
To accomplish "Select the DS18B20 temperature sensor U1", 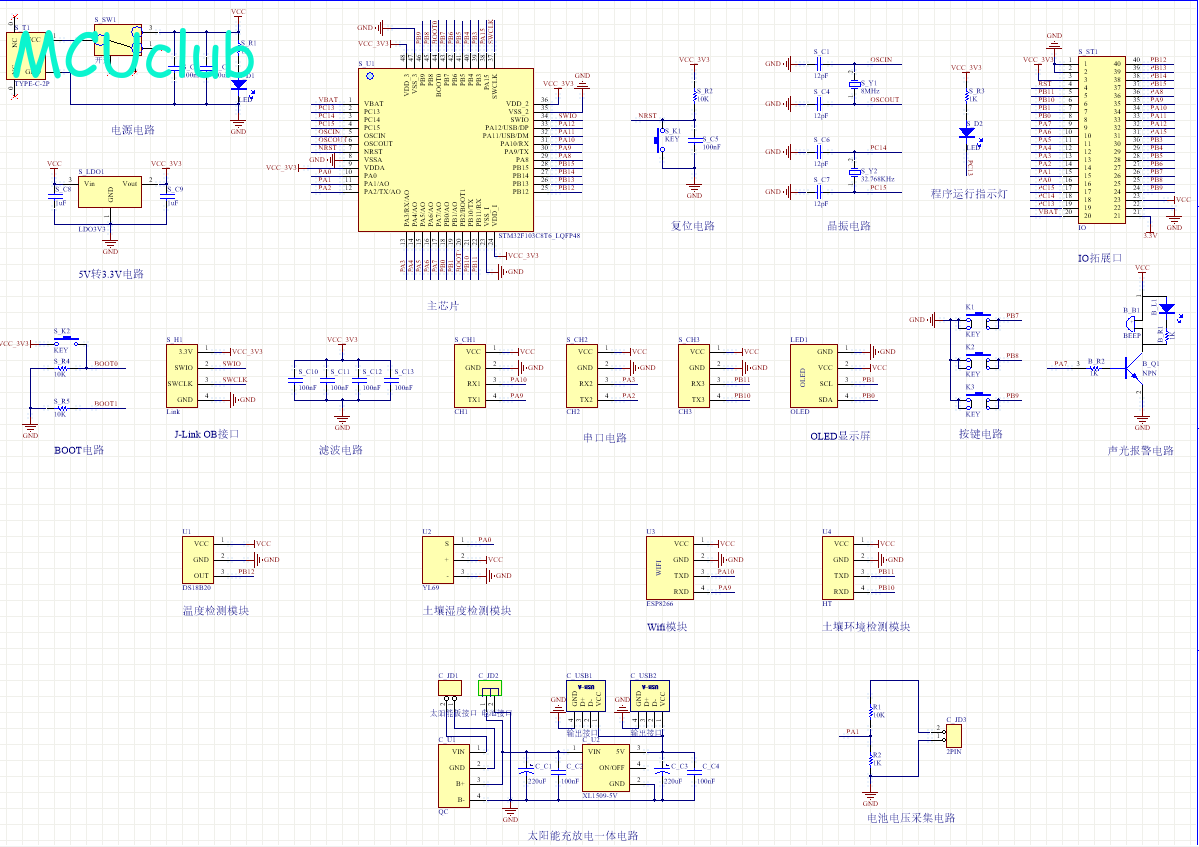I will [198, 560].
